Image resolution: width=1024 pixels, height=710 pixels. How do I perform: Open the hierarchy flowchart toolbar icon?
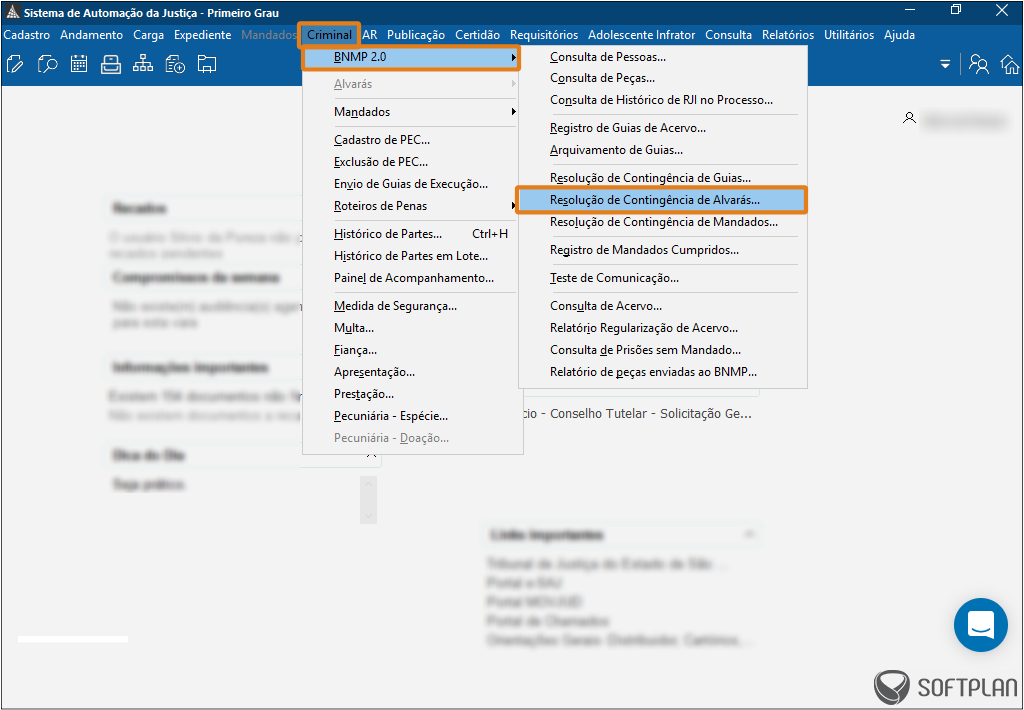[x=142, y=64]
